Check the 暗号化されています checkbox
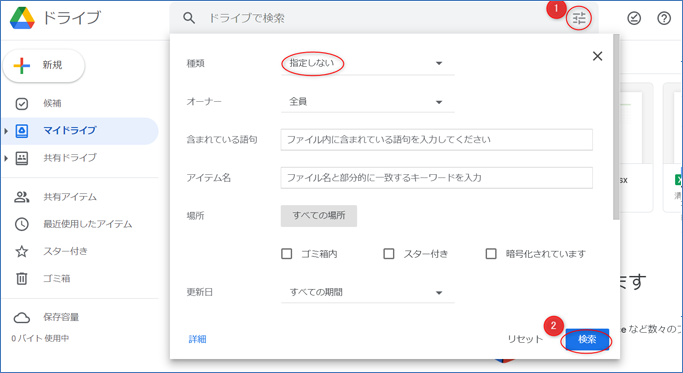The height and width of the screenshot is (373, 683). pyautogui.click(x=491, y=254)
